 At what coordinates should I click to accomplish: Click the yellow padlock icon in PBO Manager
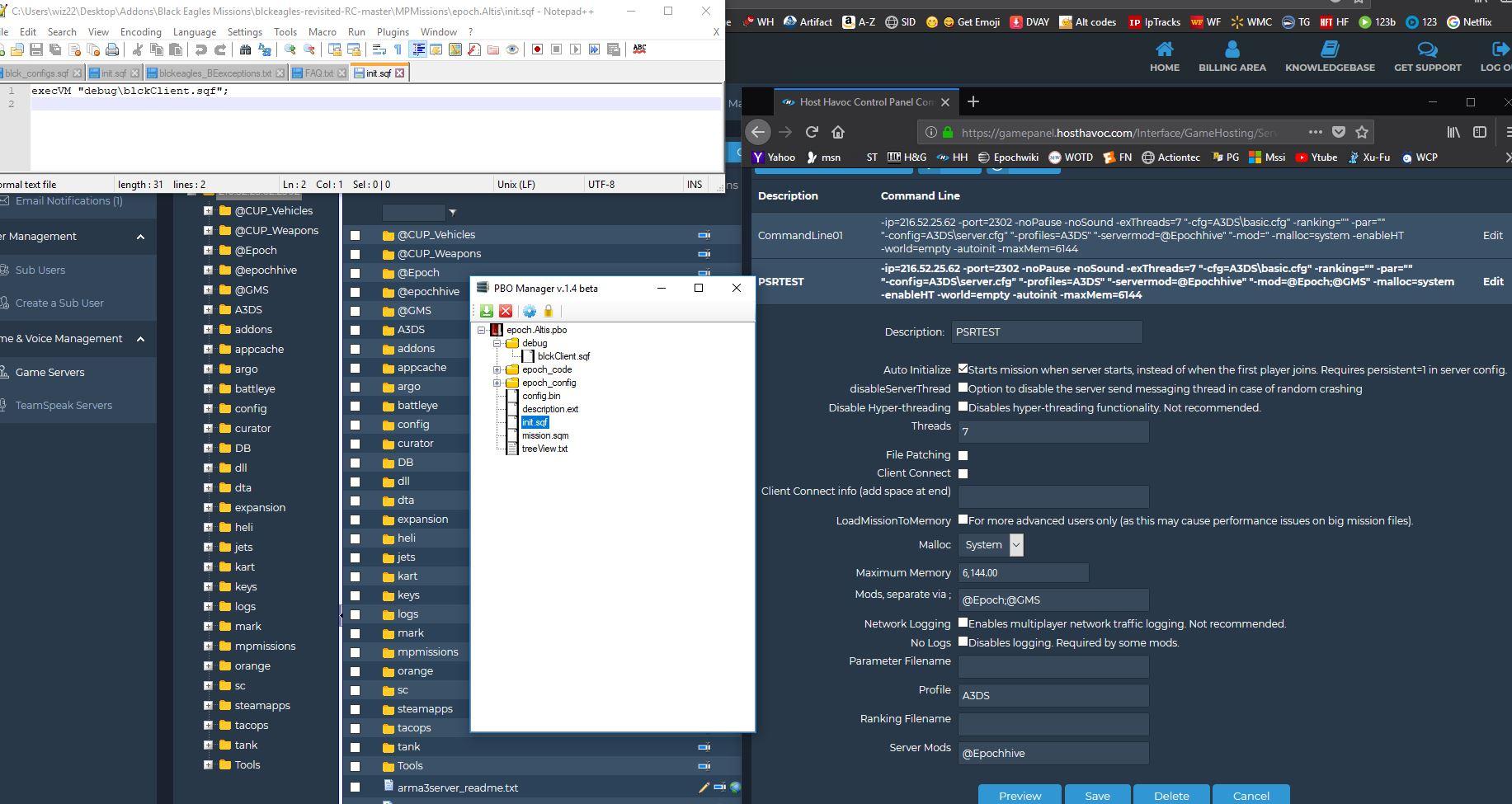pyautogui.click(x=548, y=311)
